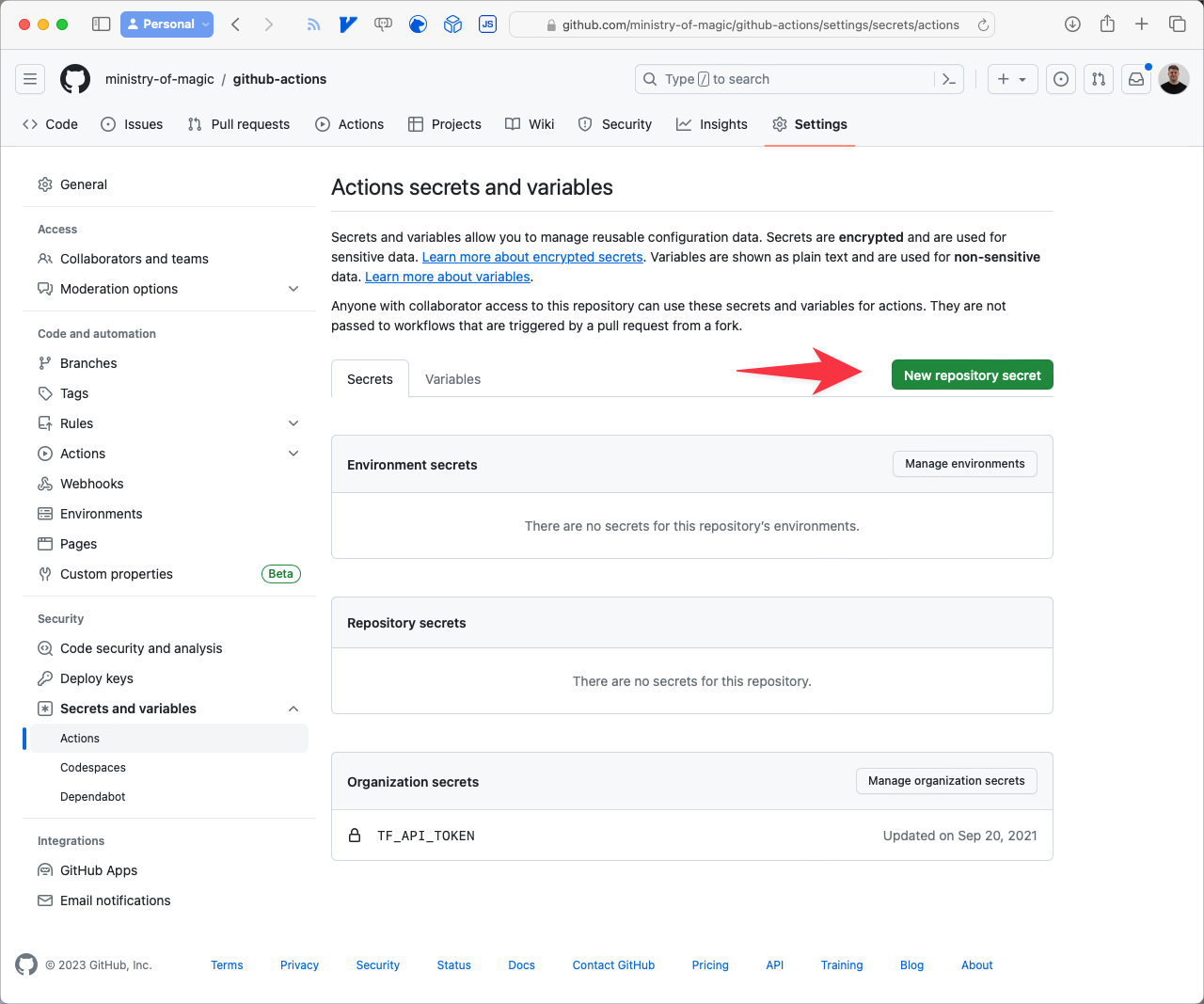The image size is (1204, 1004).
Task: Open the notifications inbox icon
Action: pos(1136,79)
